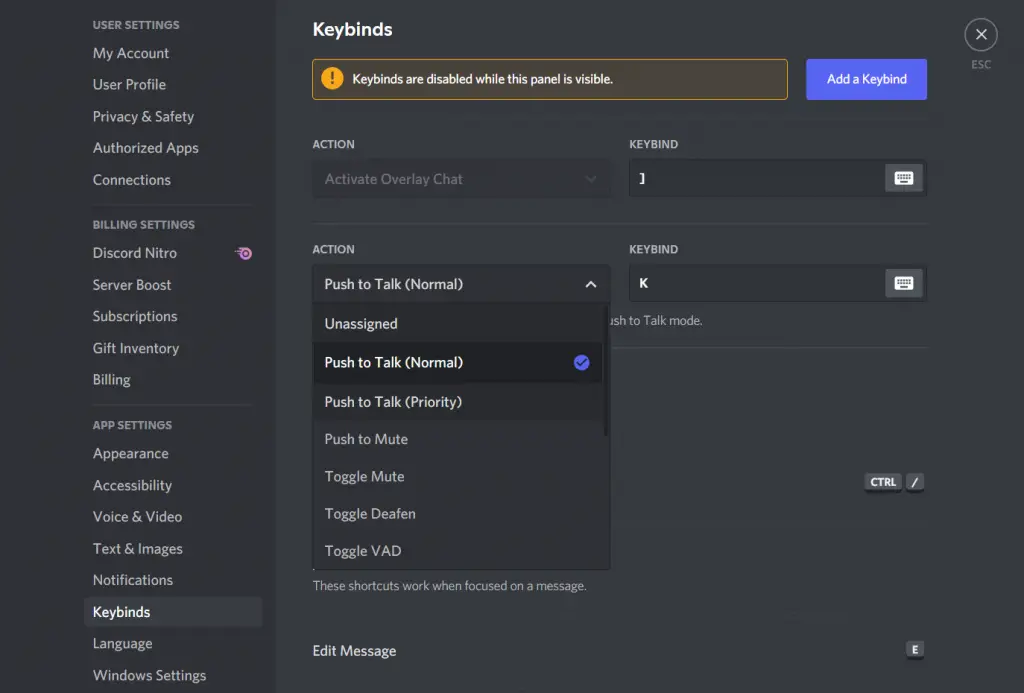Screen dimensions: 1024x693
Task: Select Unassigned from the action list
Action: 361,324
